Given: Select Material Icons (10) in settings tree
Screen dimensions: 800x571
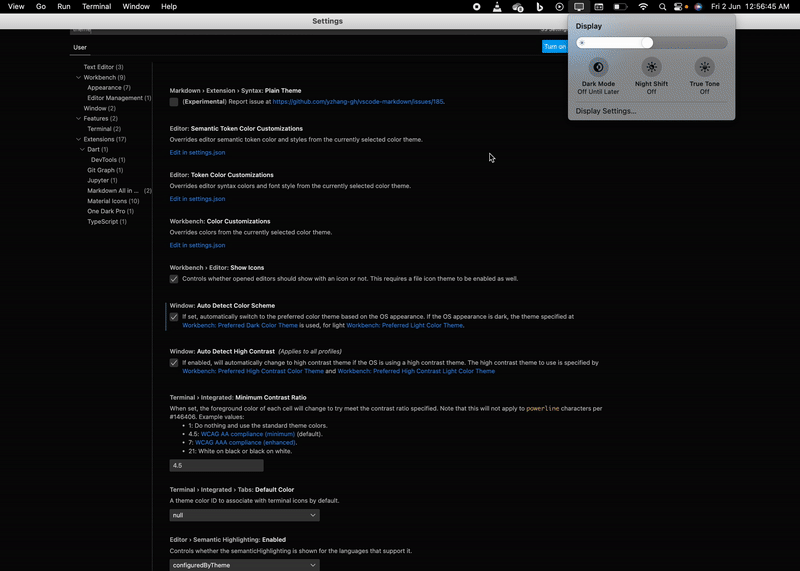Looking at the screenshot, I should click(x=113, y=201).
